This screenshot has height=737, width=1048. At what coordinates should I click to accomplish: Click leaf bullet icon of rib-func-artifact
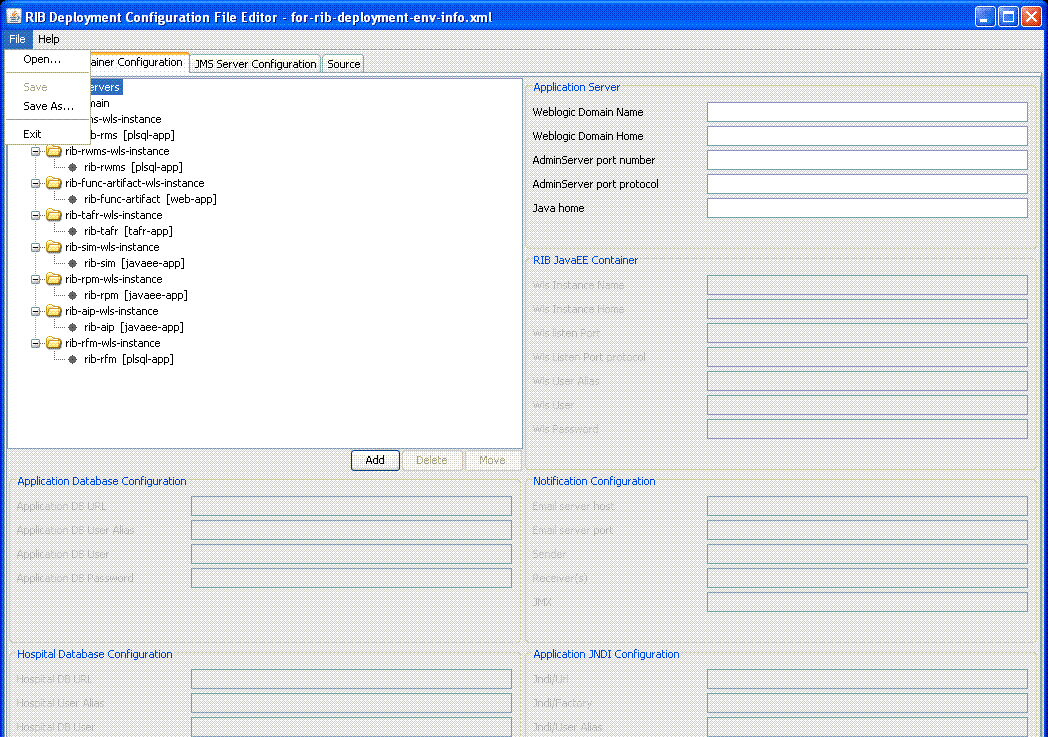(x=73, y=200)
